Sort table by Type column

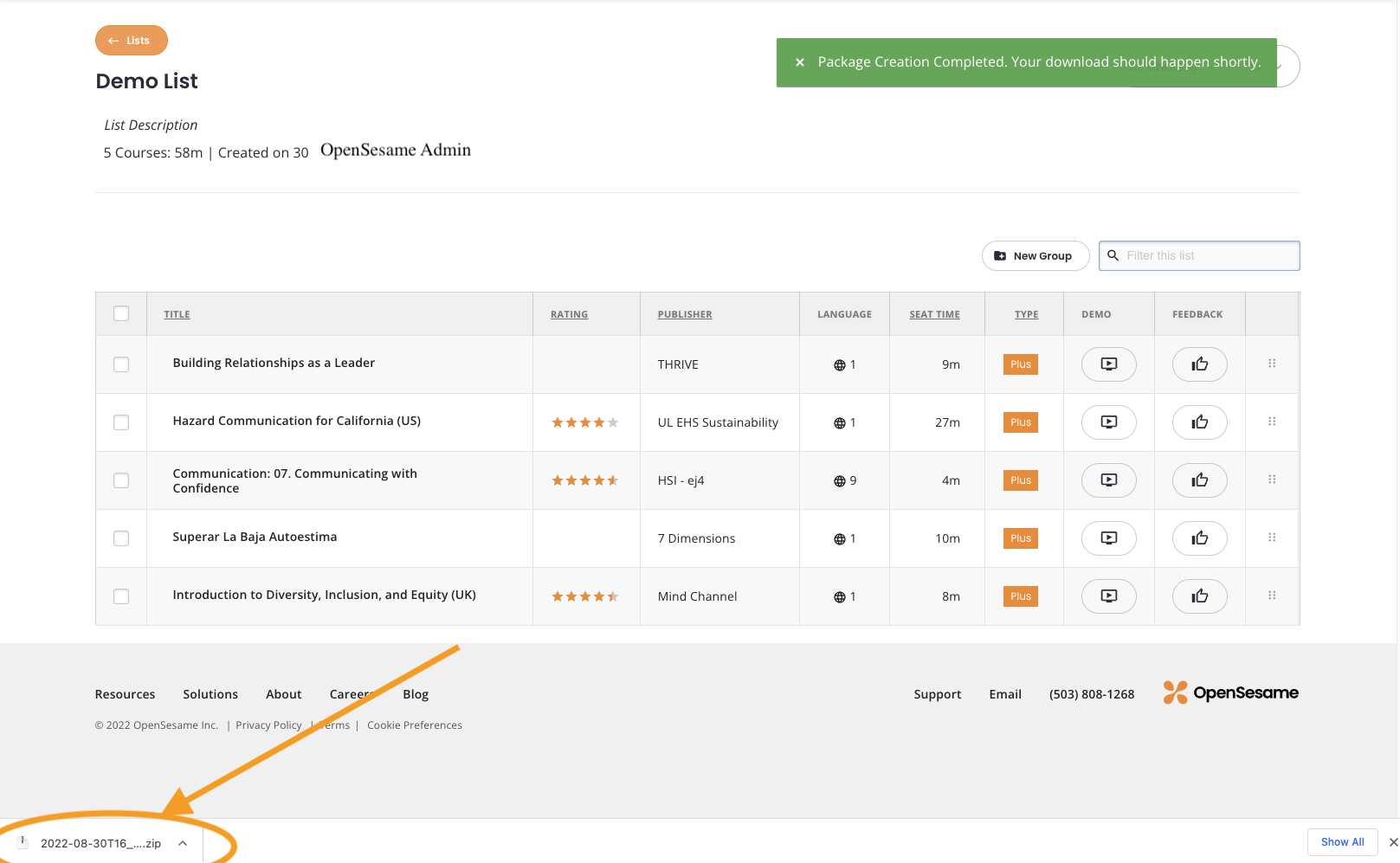click(x=1026, y=314)
